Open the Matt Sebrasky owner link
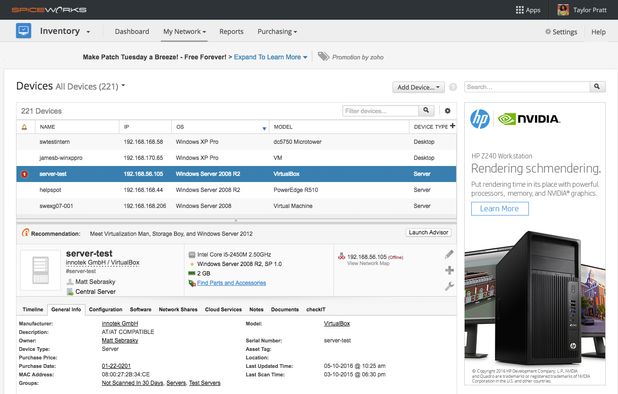The height and width of the screenshot is (394, 618). [x=120, y=340]
